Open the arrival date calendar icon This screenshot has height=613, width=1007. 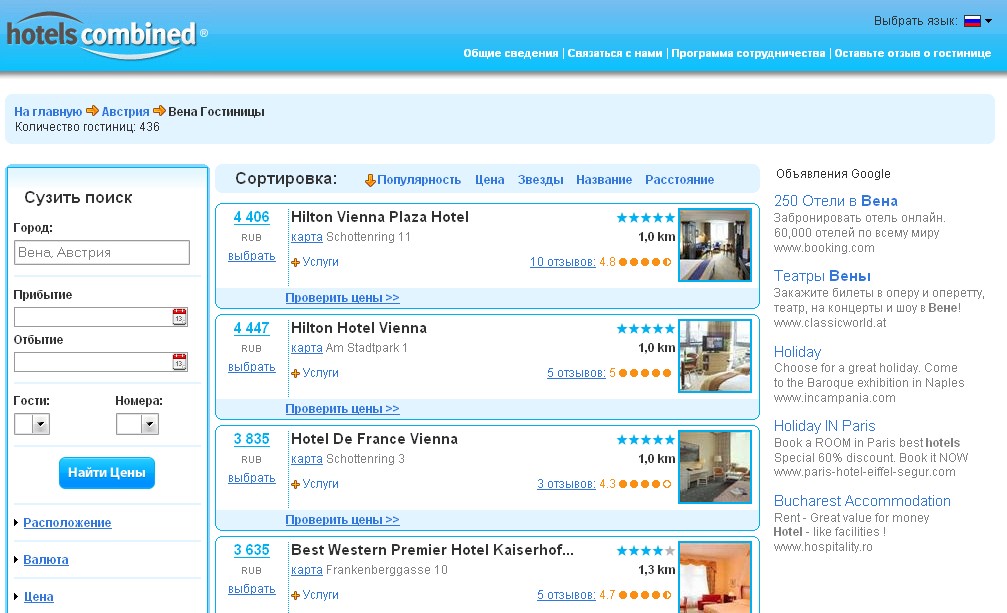tap(180, 316)
